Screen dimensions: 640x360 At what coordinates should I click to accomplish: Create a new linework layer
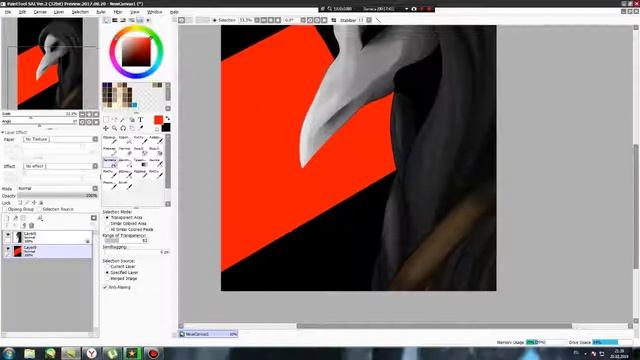16,218
